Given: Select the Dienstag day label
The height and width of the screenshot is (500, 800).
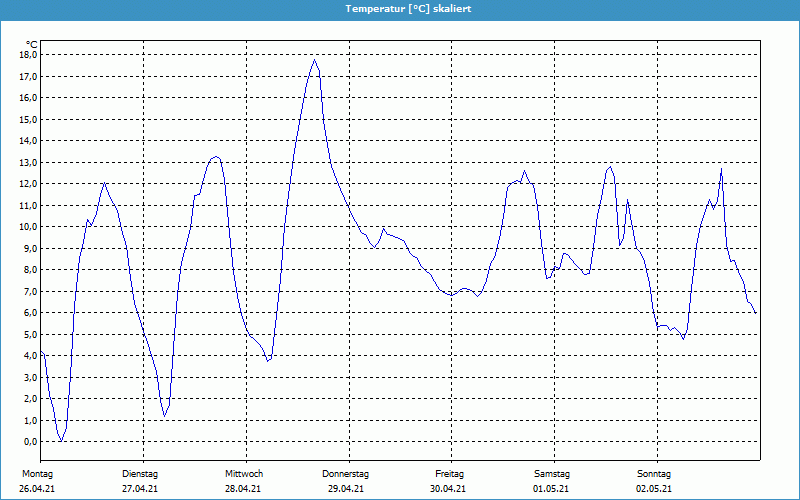Looking at the screenshot, I should (x=141, y=474).
